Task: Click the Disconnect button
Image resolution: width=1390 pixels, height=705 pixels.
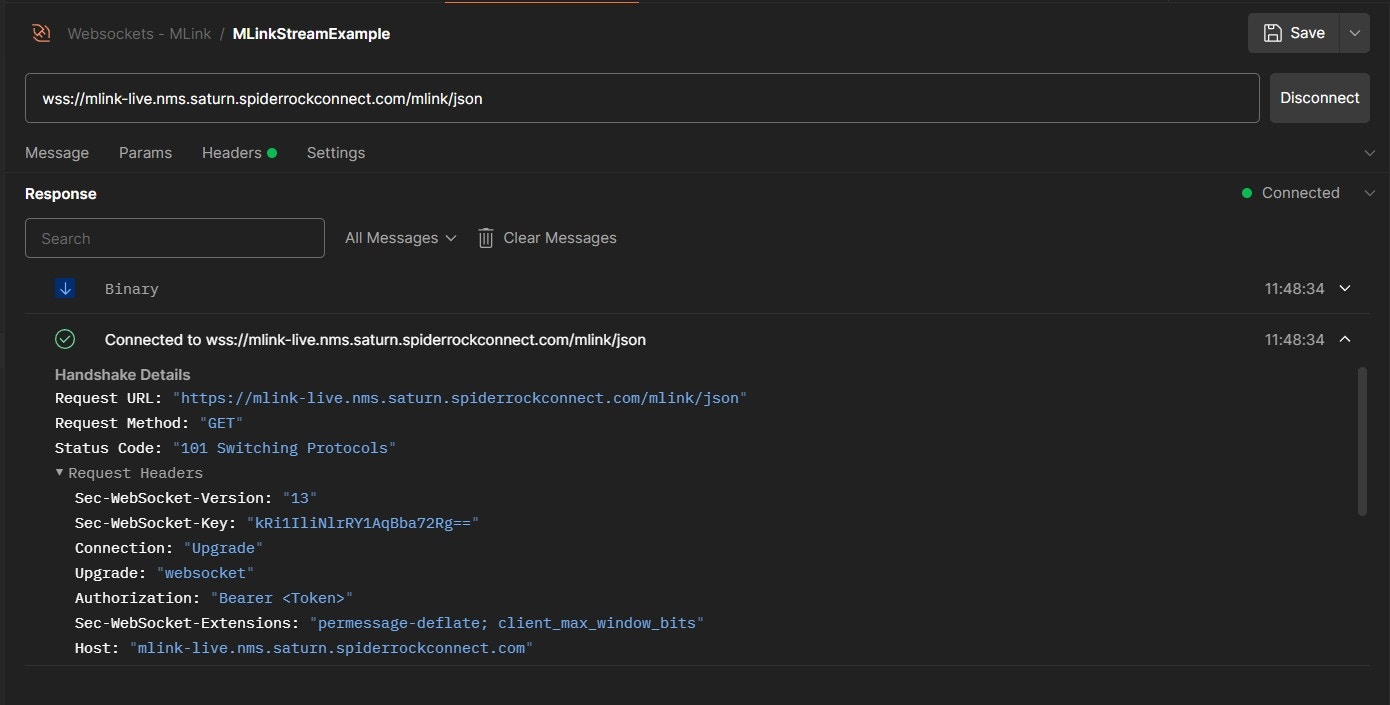Action: 1319,98
